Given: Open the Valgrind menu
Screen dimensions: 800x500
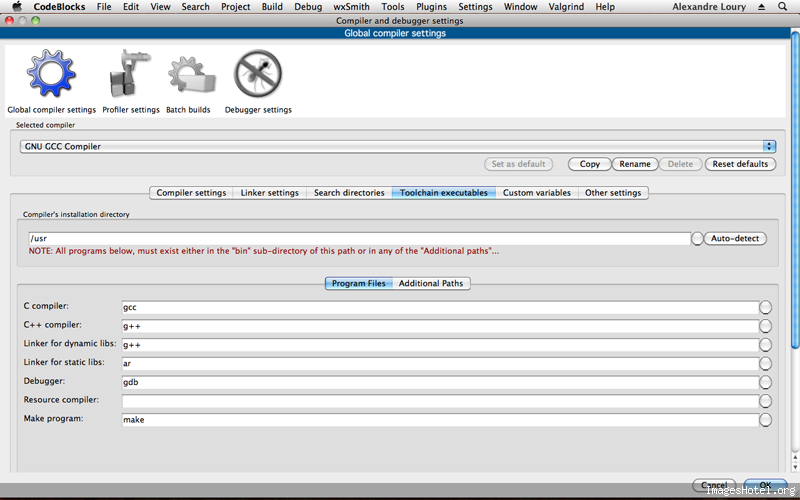Looking at the screenshot, I should point(566,7).
